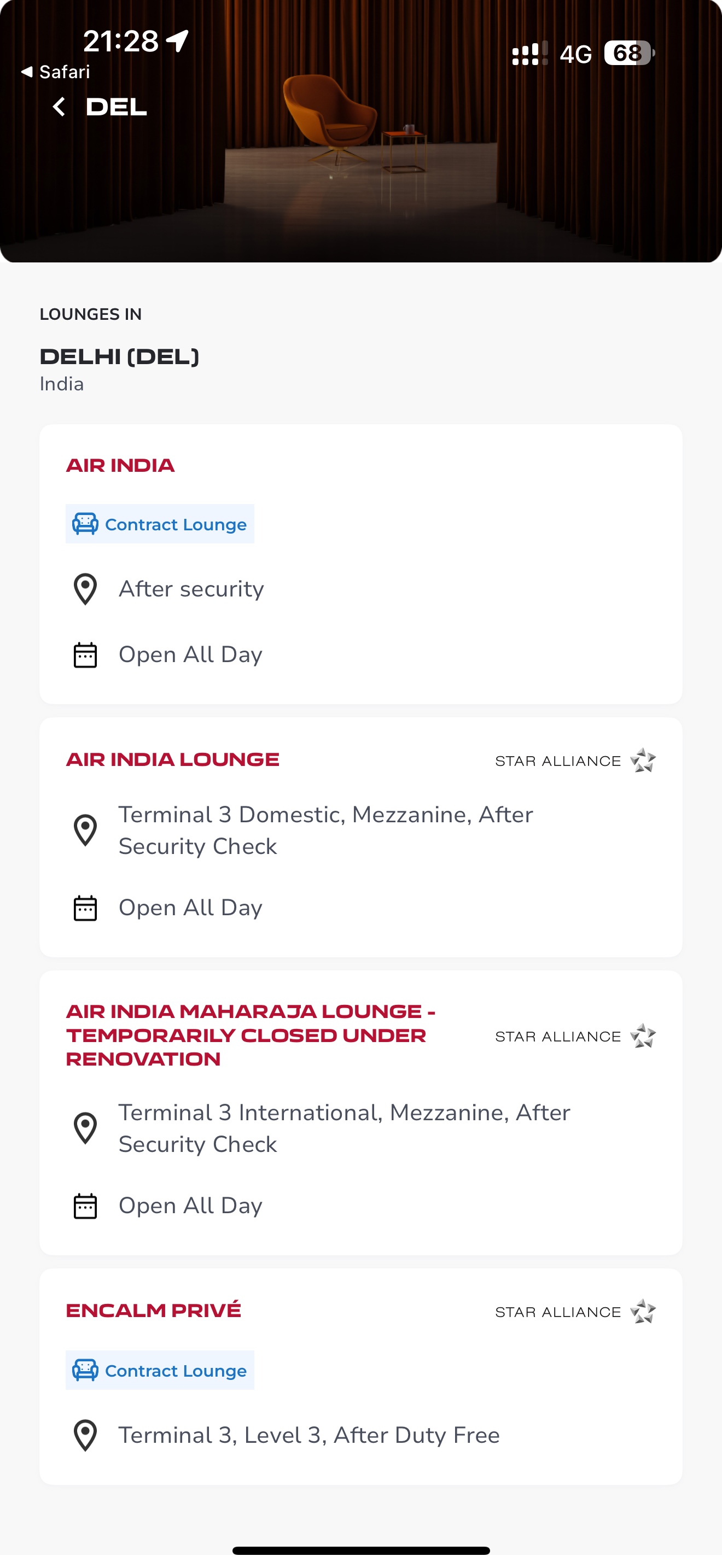This screenshot has height=1568, width=722.
Task: Tap the calendar icon on the Maharaja Lounge card
Action: tap(85, 1206)
